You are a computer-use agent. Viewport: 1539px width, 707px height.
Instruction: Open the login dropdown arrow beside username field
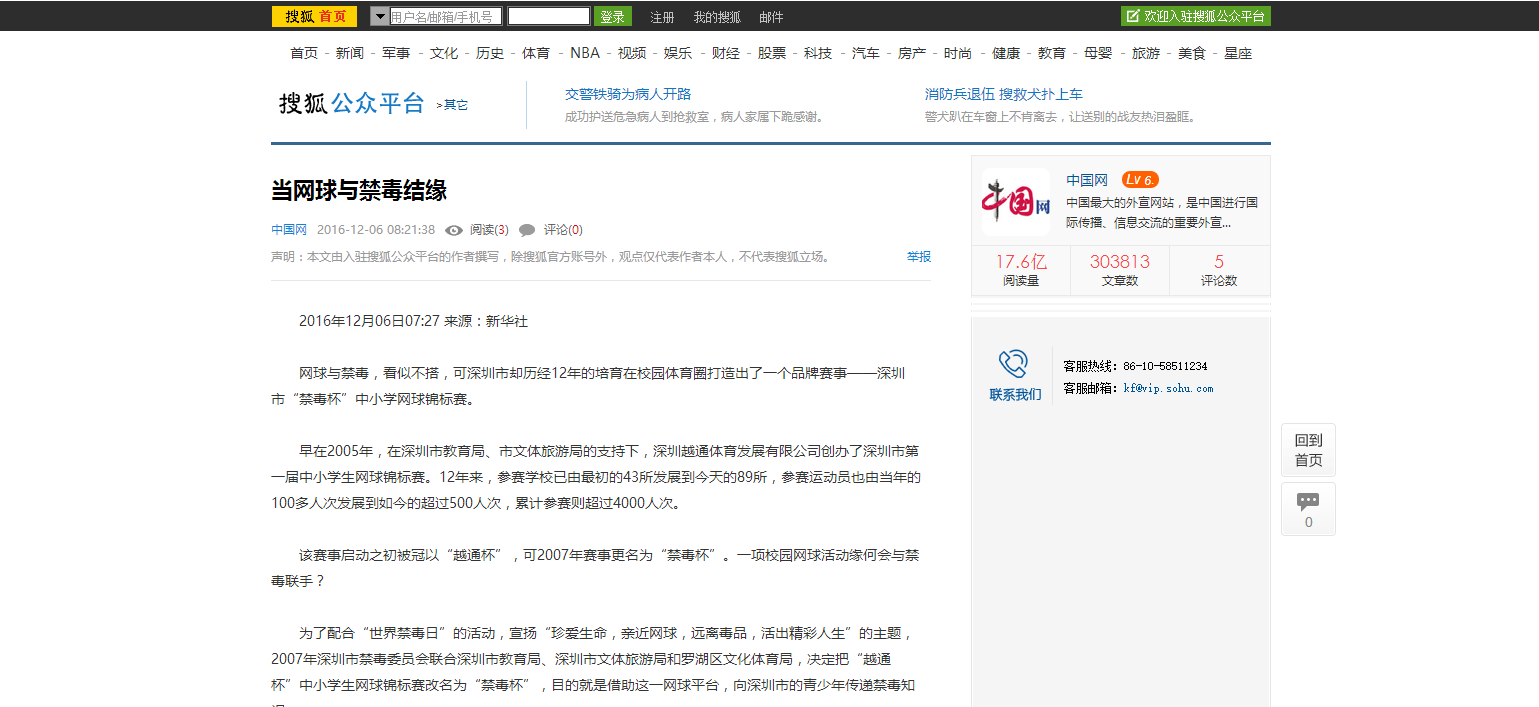click(x=379, y=16)
